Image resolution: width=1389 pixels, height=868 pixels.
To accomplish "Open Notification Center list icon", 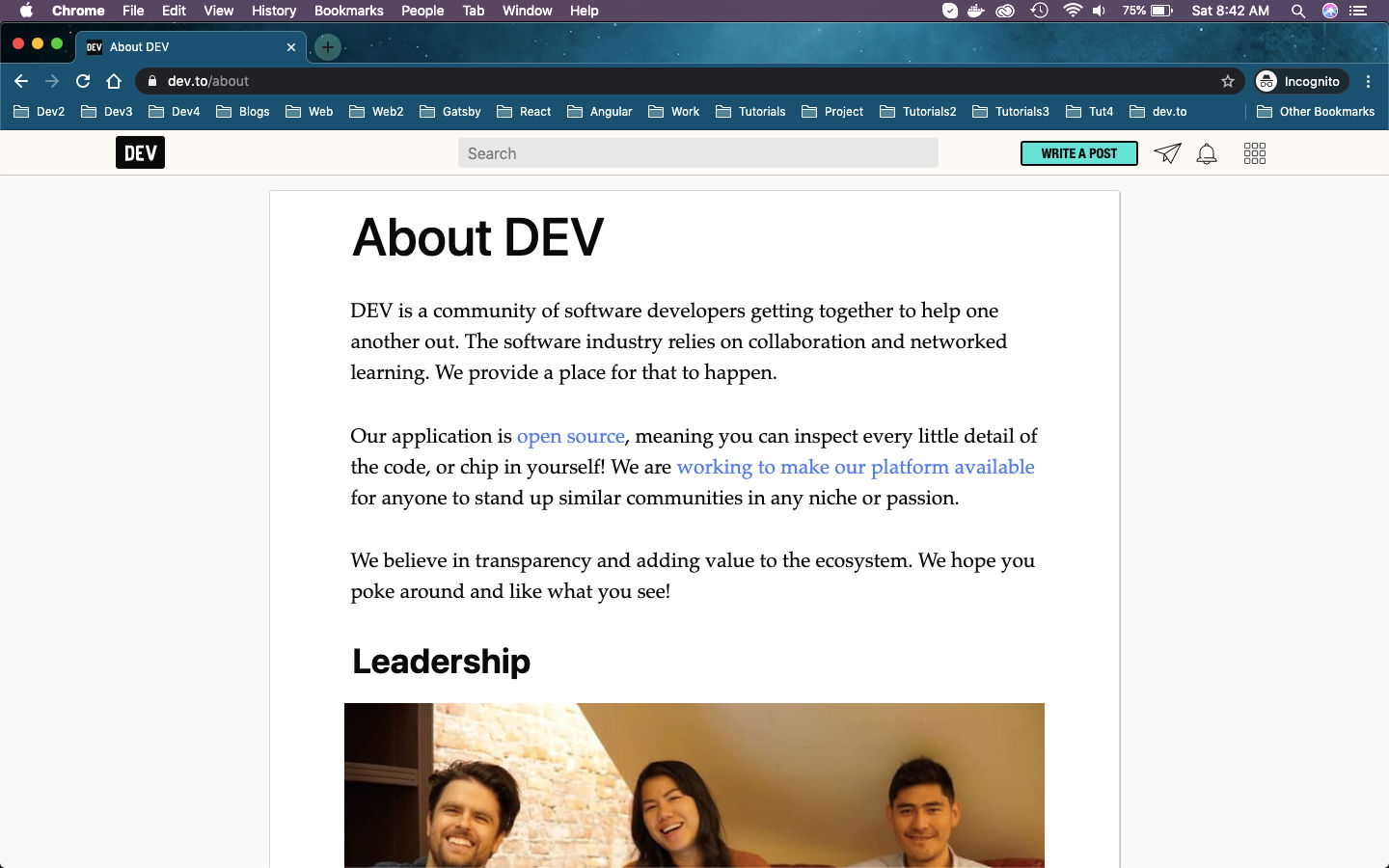I will [x=1359, y=11].
